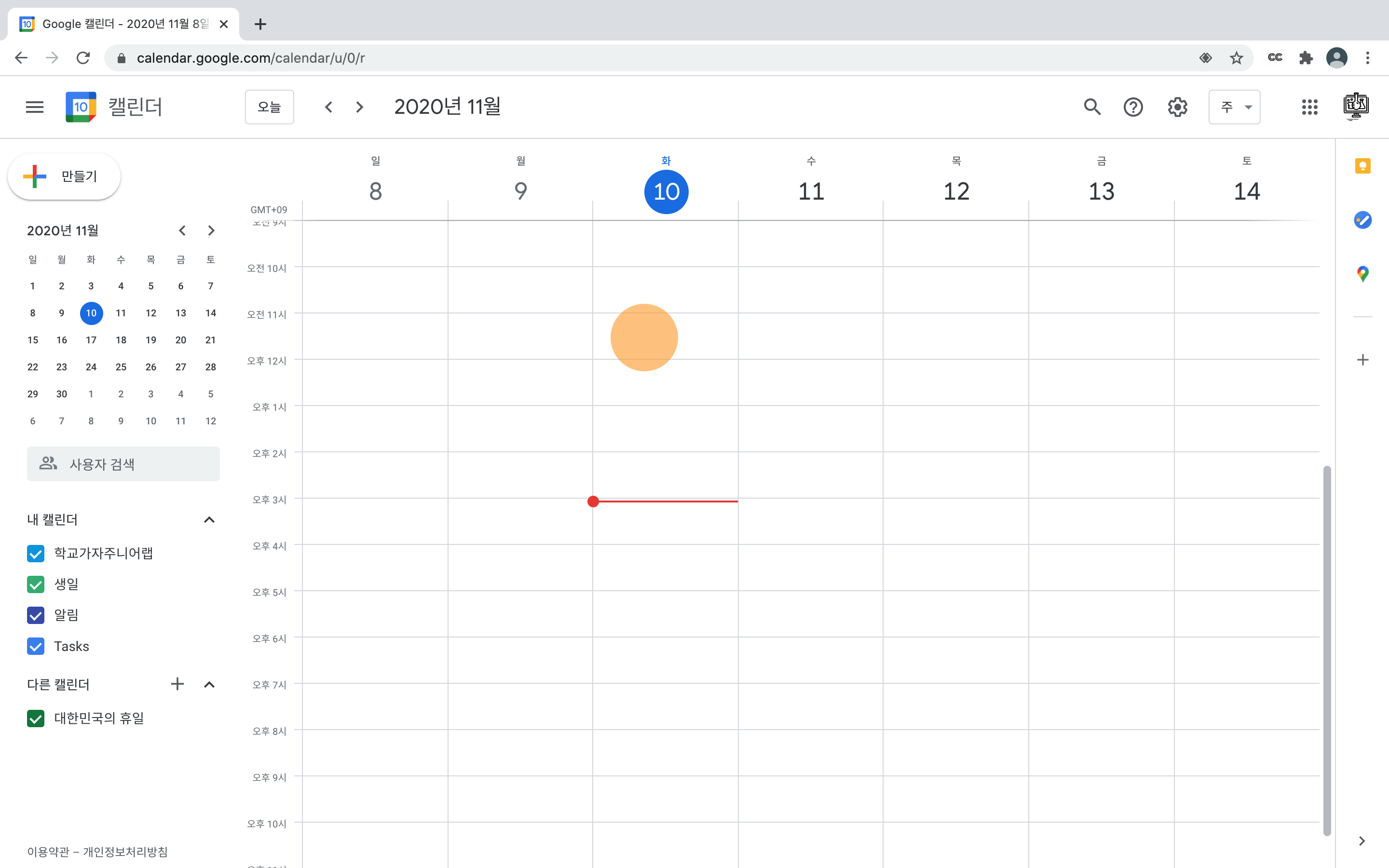Open the settings gear menu
1389x868 pixels.
pos(1177,107)
